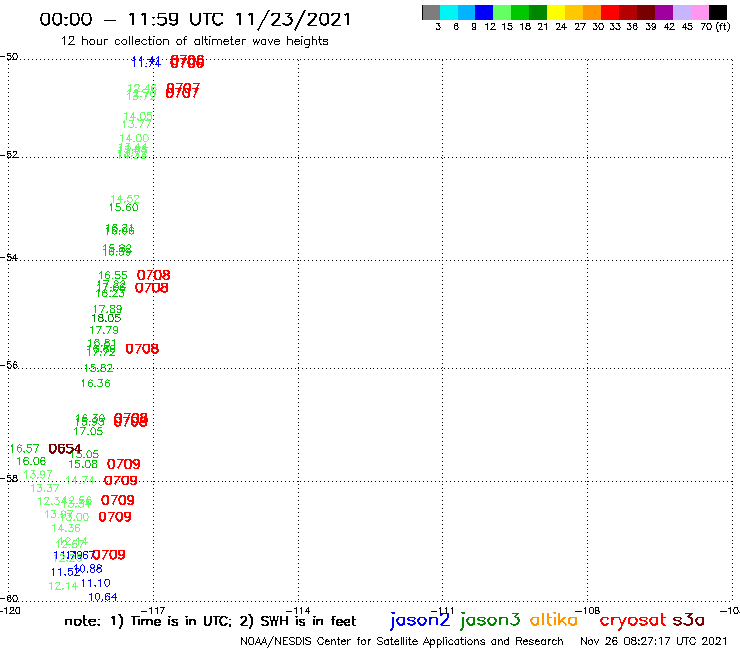Click the wave height value '16.55'

tap(113, 275)
